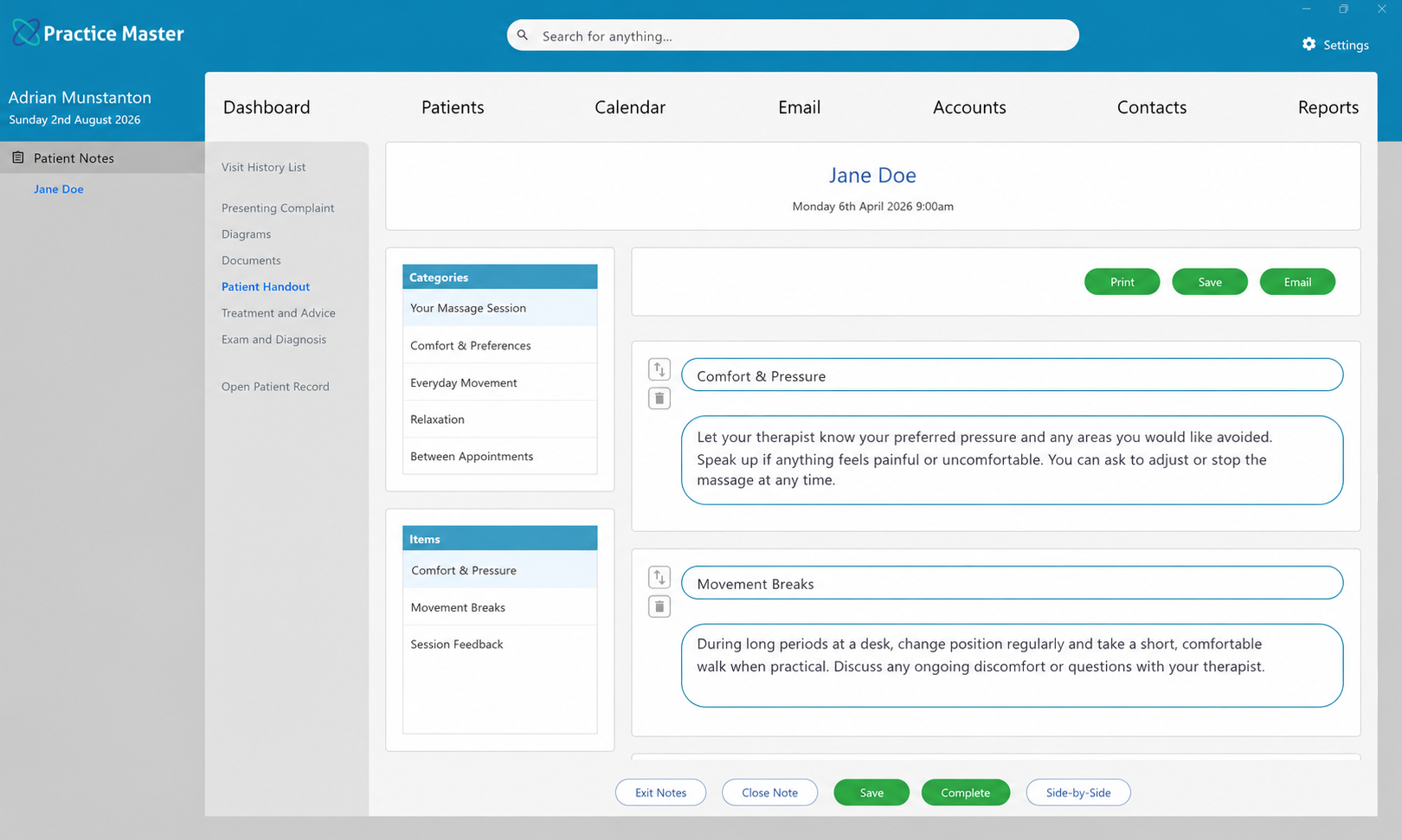Viewport: 1402px width, 840px height.
Task: Open Treatment and Advice section
Action: tap(279, 313)
